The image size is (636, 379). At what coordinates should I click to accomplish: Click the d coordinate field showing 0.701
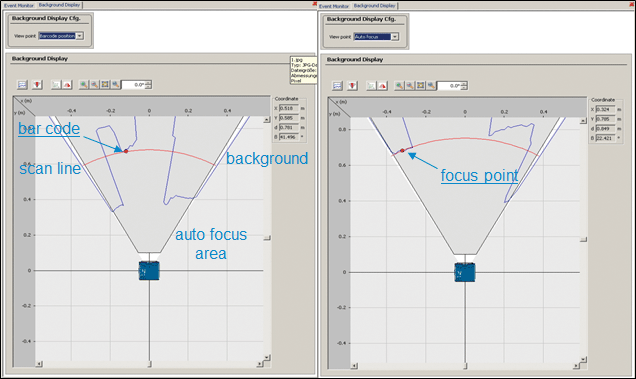click(289, 127)
